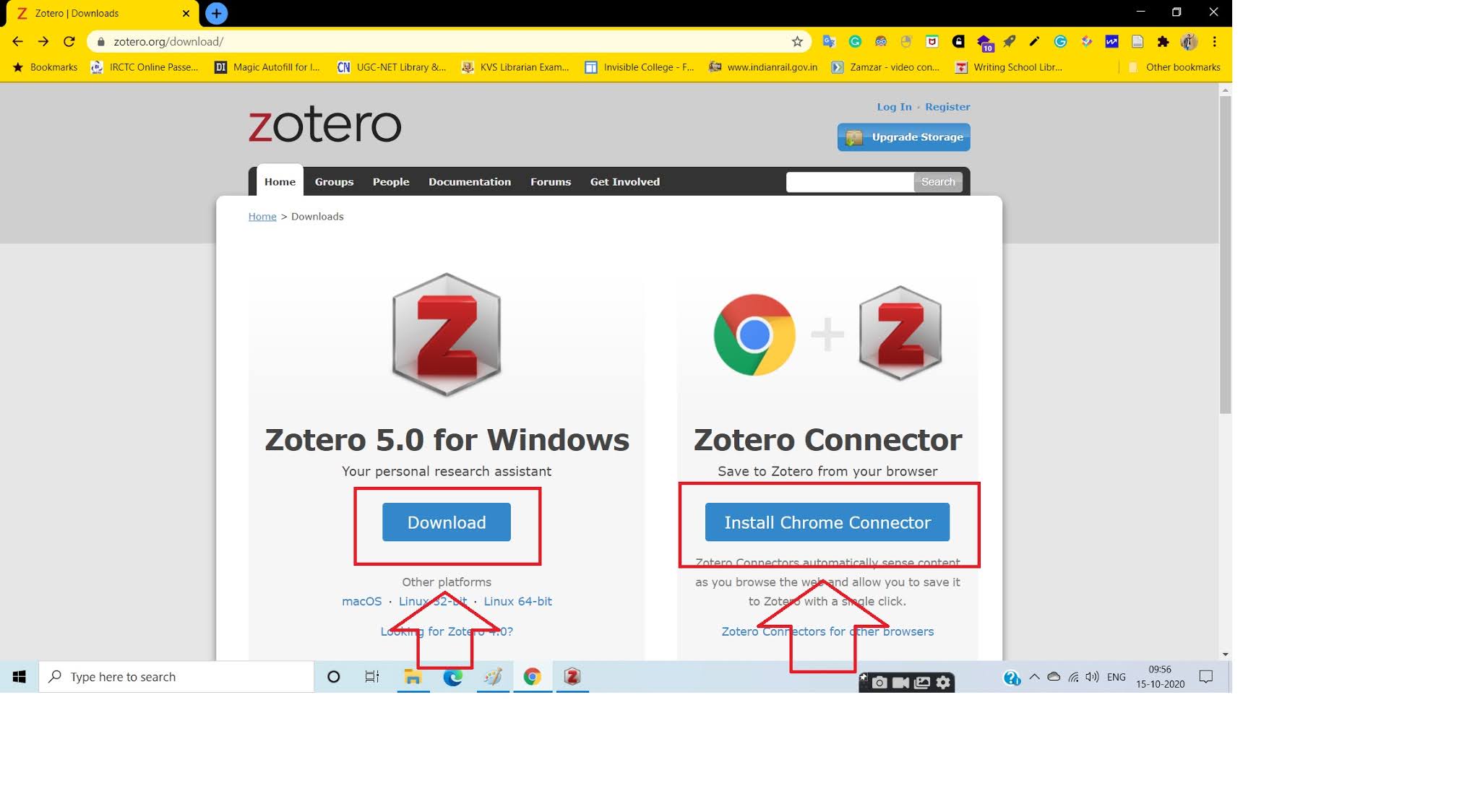The width and height of the screenshot is (1480, 812).
Task: Open the Linux 64-bit download link
Action: point(517,601)
